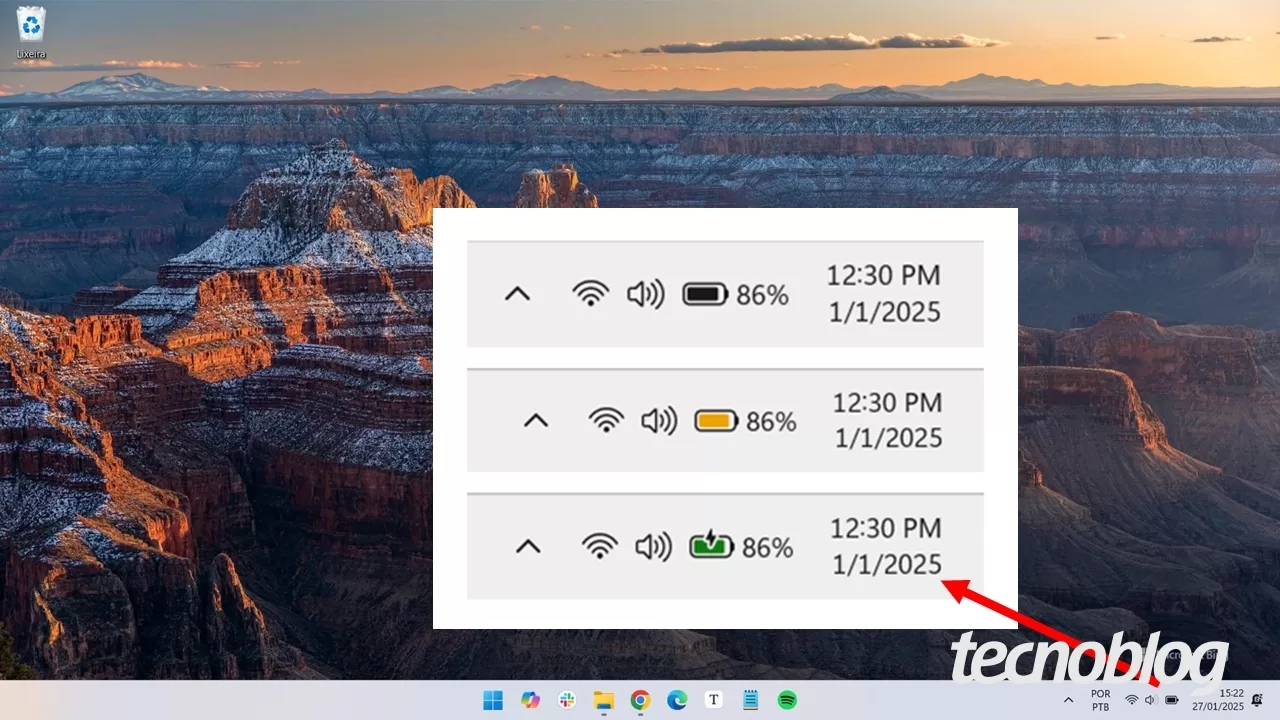The image size is (1280, 720).
Task: Open the Notepad taskbar icon
Action: 750,700
